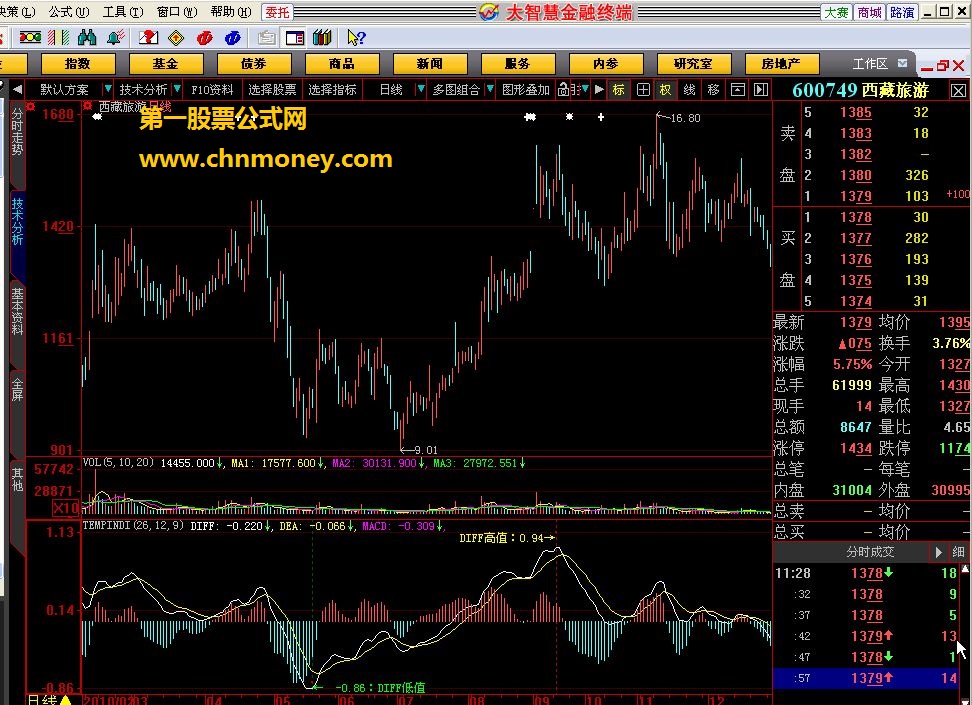
Task: Open the 路演 link button
Action: click(x=903, y=12)
